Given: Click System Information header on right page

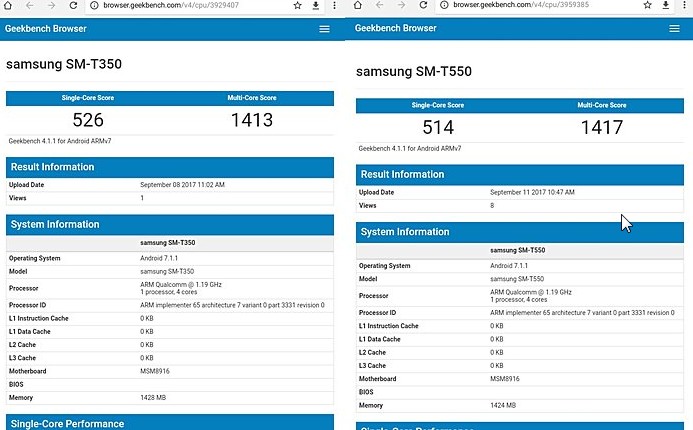Looking at the screenshot, I should pos(520,232).
